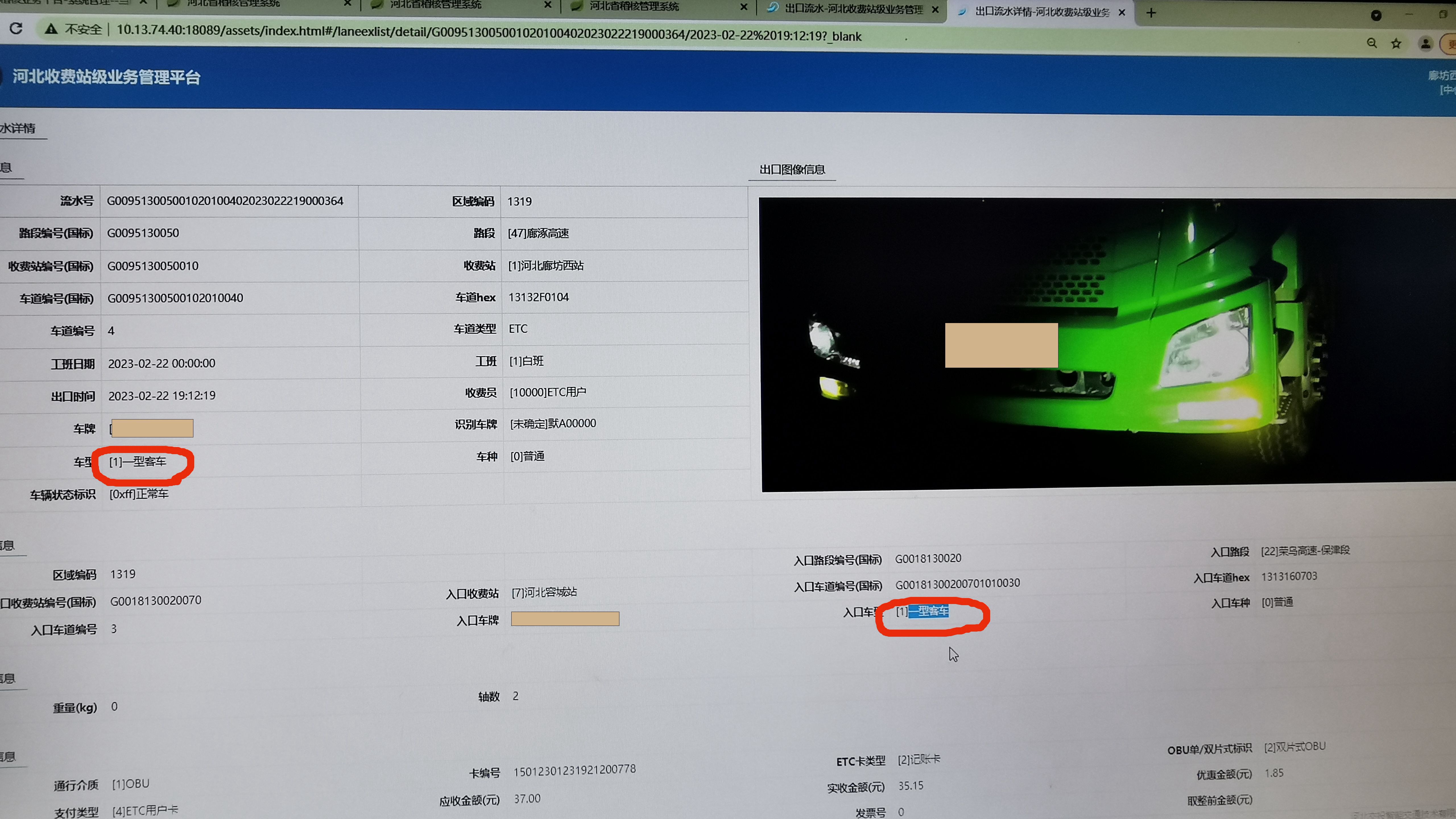The height and width of the screenshot is (819, 1456).
Task: Select discount amount 1.85
Action: click(x=1274, y=773)
